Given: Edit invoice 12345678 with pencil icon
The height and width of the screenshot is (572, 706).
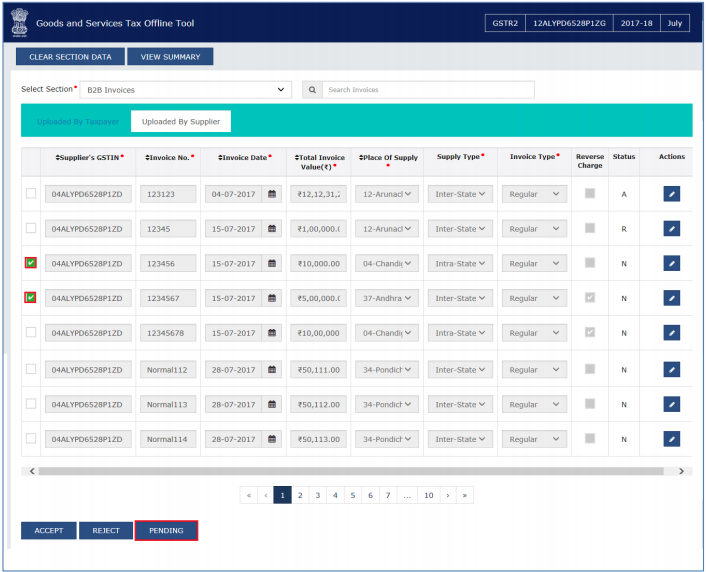Looking at the screenshot, I should tap(671, 333).
